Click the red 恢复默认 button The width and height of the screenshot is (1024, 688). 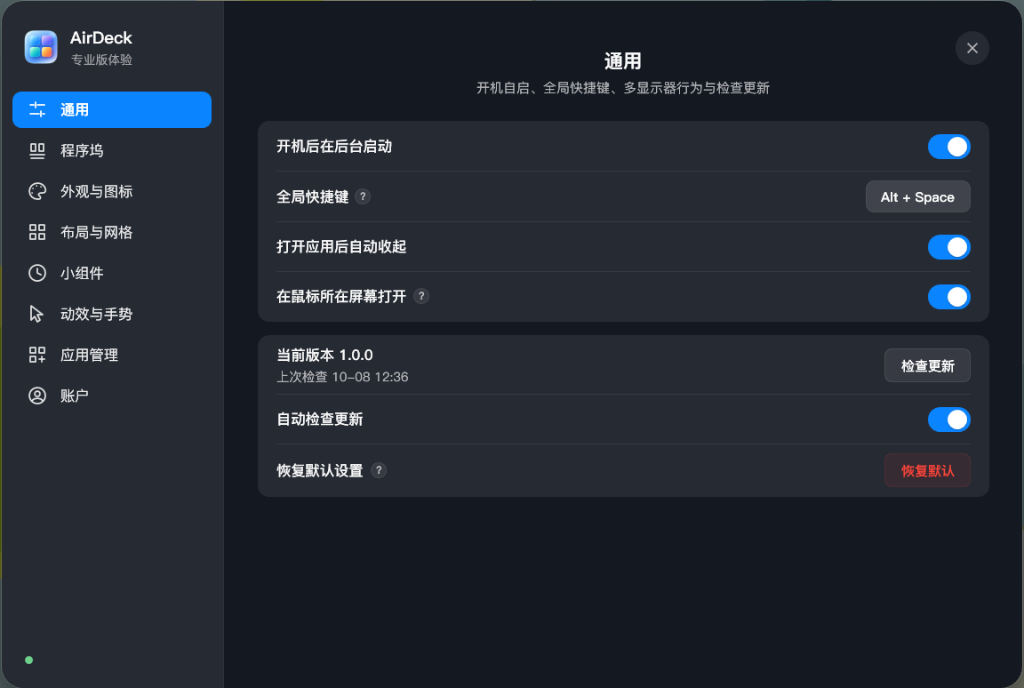[x=927, y=471]
